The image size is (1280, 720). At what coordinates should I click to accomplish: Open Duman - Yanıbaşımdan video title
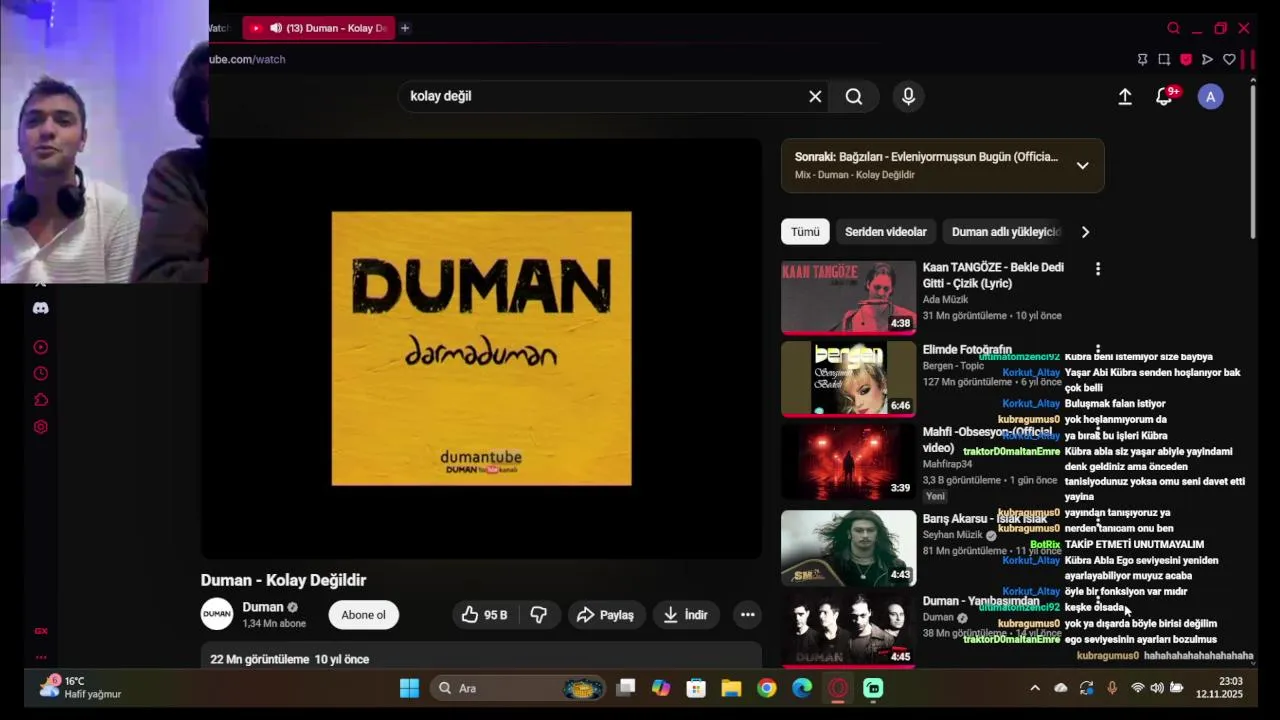click(x=981, y=601)
